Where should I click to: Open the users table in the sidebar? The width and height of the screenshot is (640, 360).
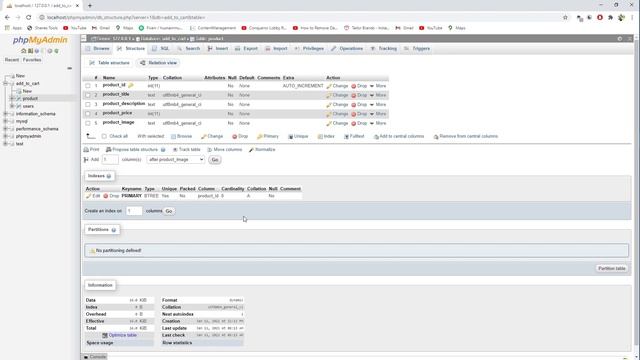(x=28, y=106)
